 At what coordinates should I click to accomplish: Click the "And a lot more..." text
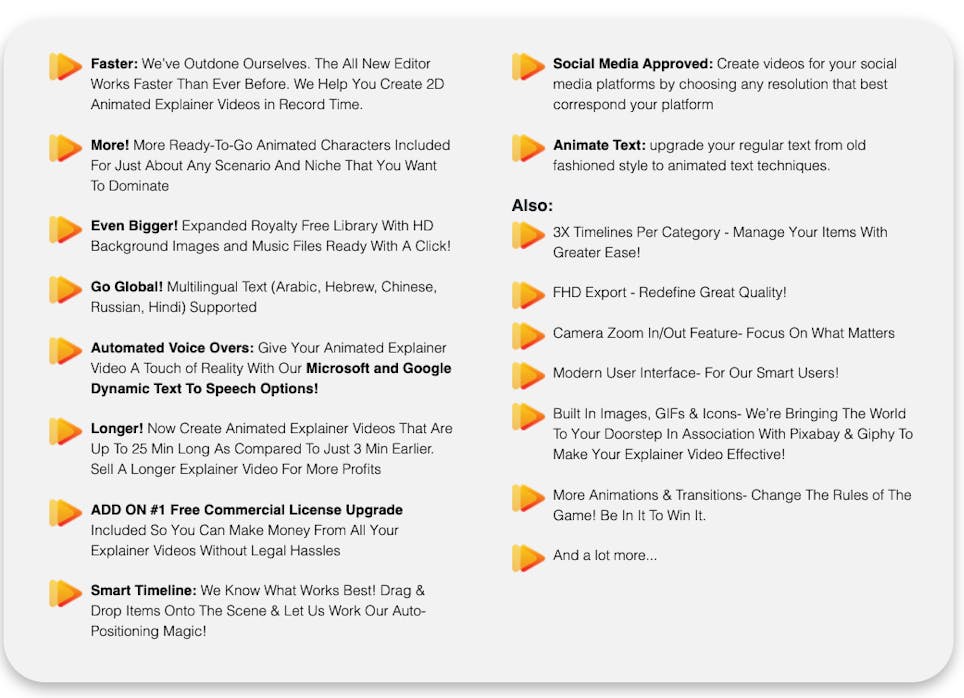tap(605, 555)
